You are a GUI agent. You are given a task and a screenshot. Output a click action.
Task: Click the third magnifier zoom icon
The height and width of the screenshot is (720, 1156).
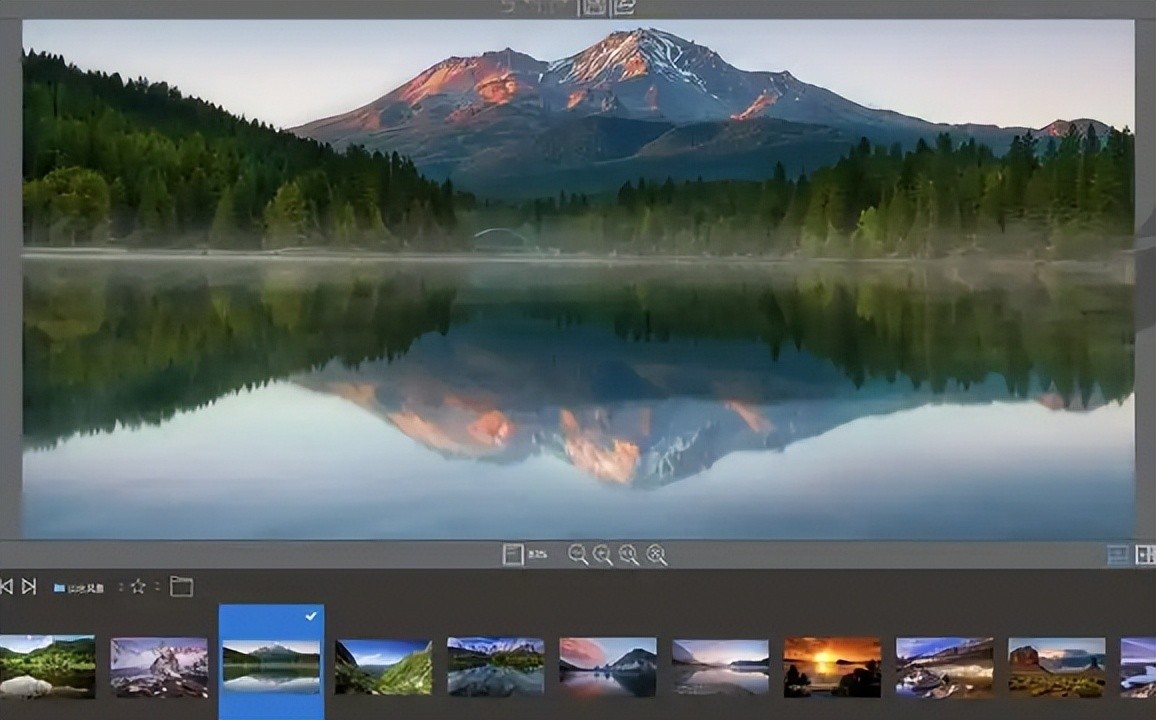pyautogui.click(x=629, y=555)
